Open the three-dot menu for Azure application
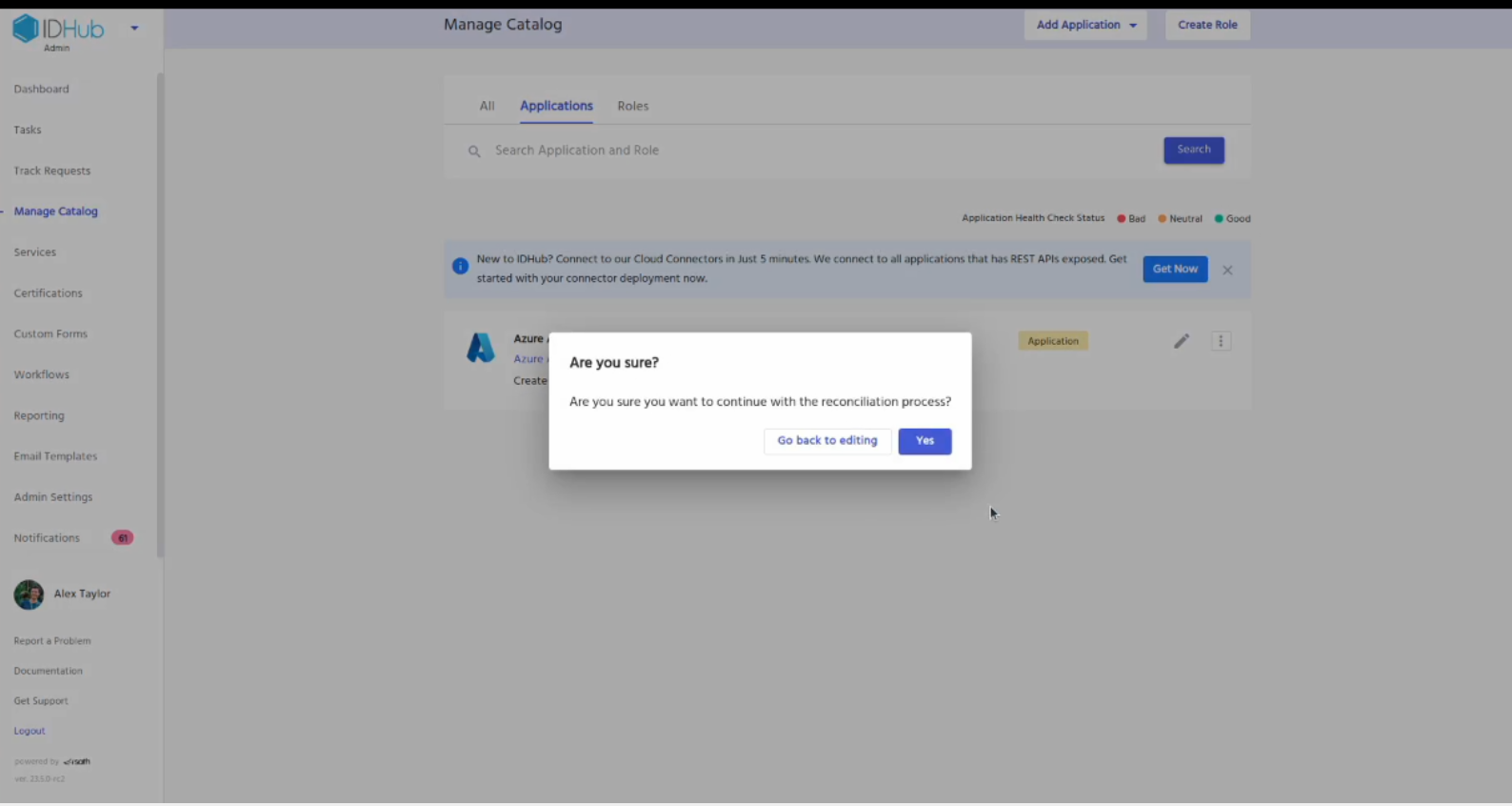 (x=1221, y=341)
